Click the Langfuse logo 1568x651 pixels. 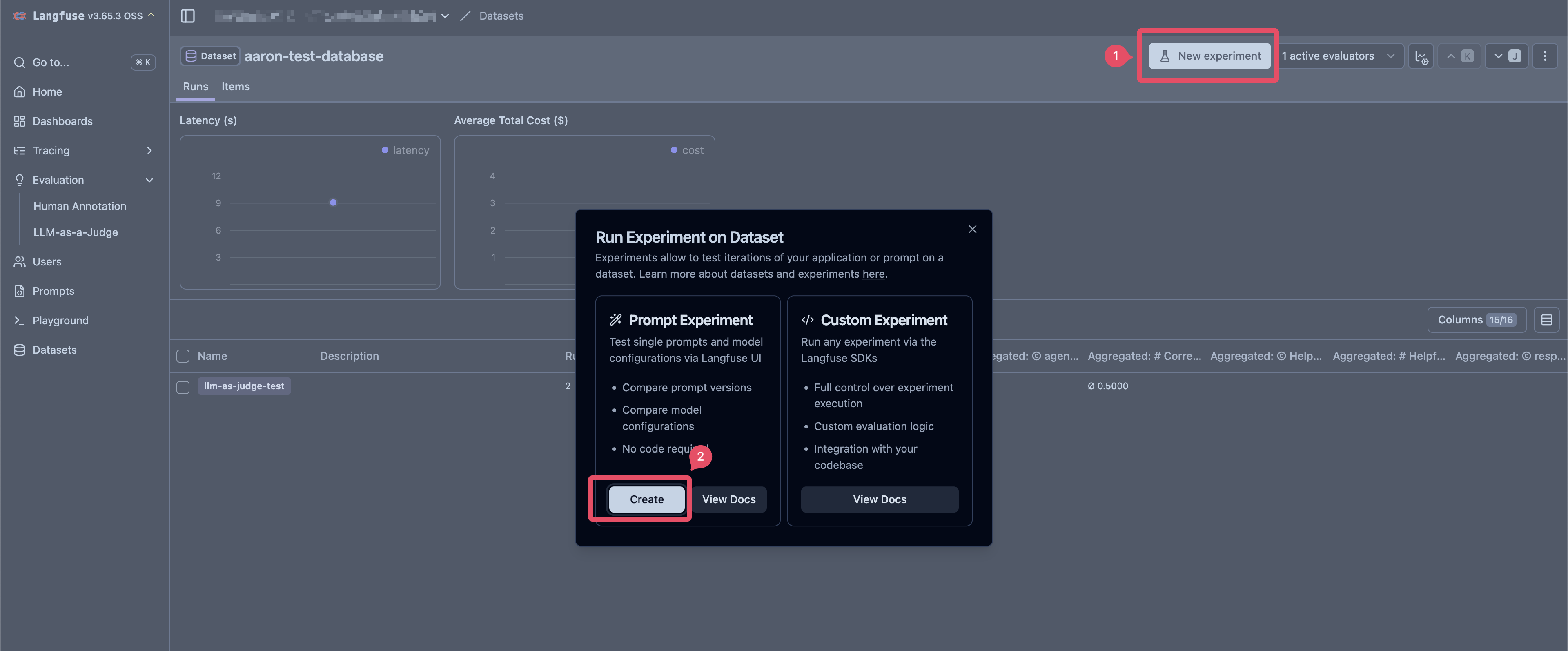[20, 16]
